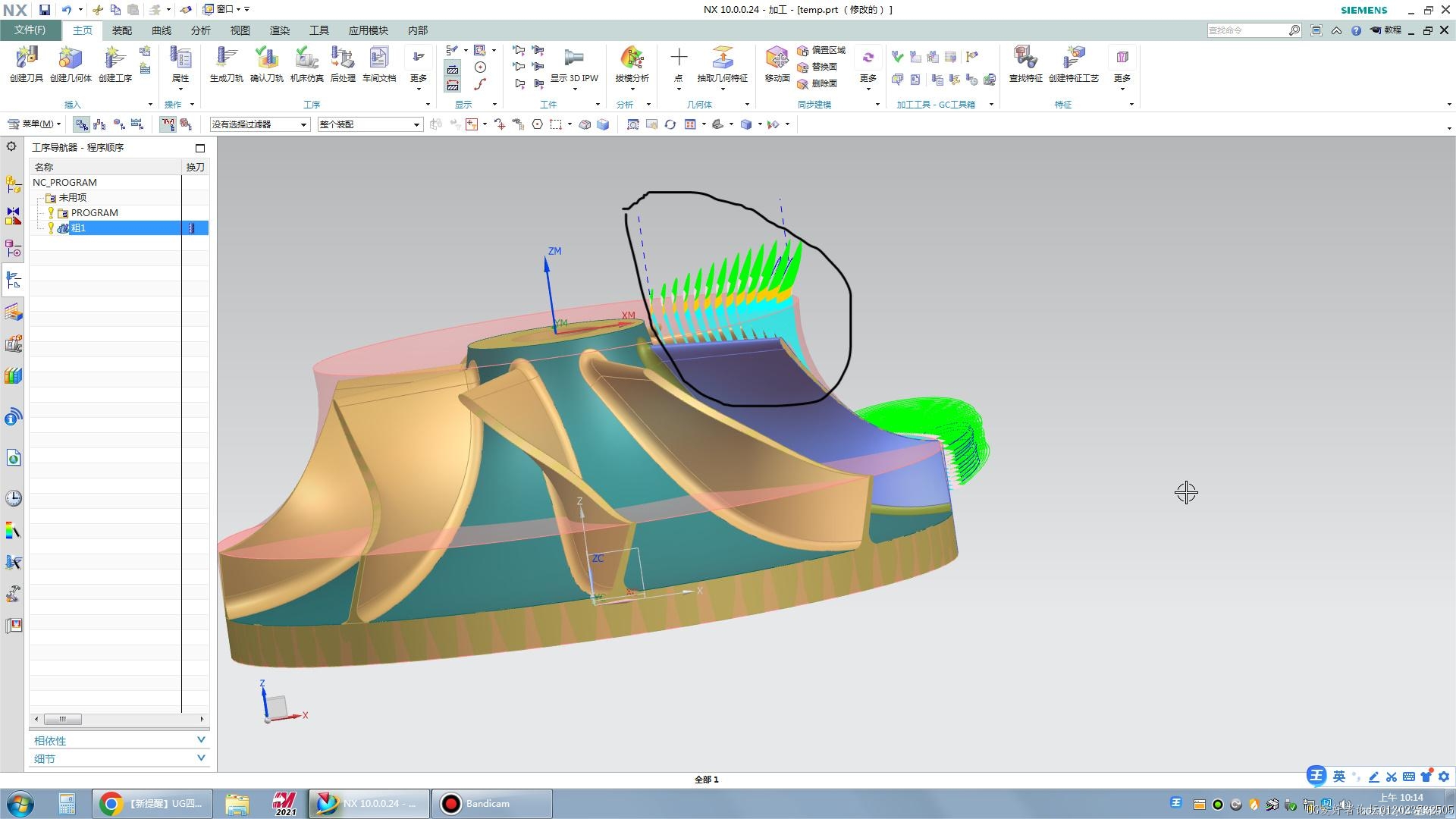Click the Windows Start button

coord(20,804)
